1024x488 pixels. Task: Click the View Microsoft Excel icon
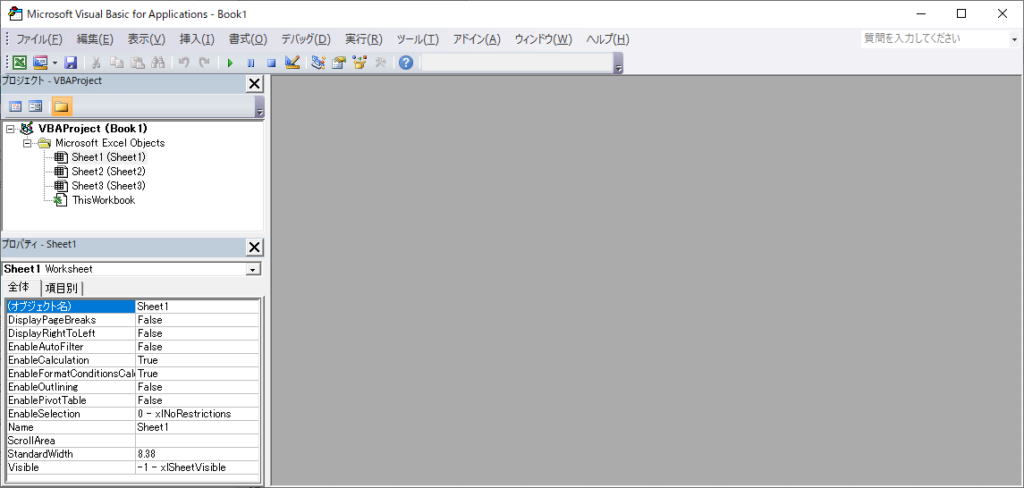(x=19, y=62)
